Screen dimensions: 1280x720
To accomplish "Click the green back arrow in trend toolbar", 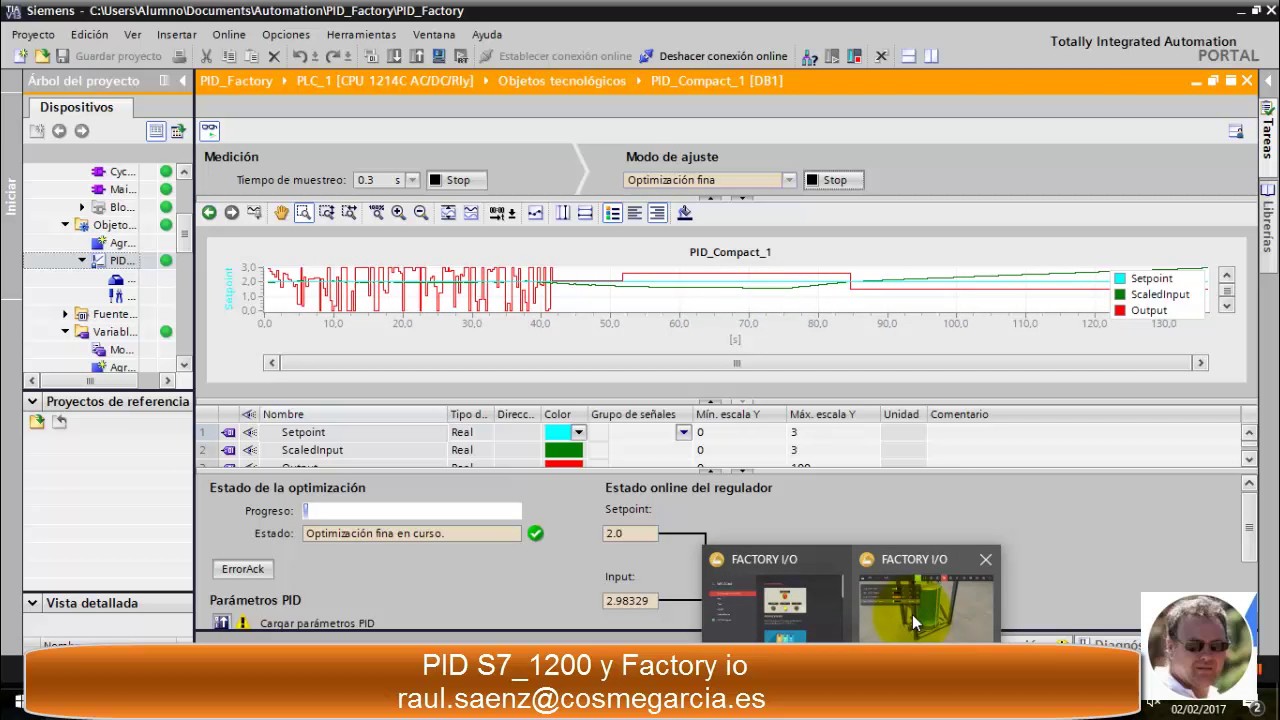I will (209, 212).
